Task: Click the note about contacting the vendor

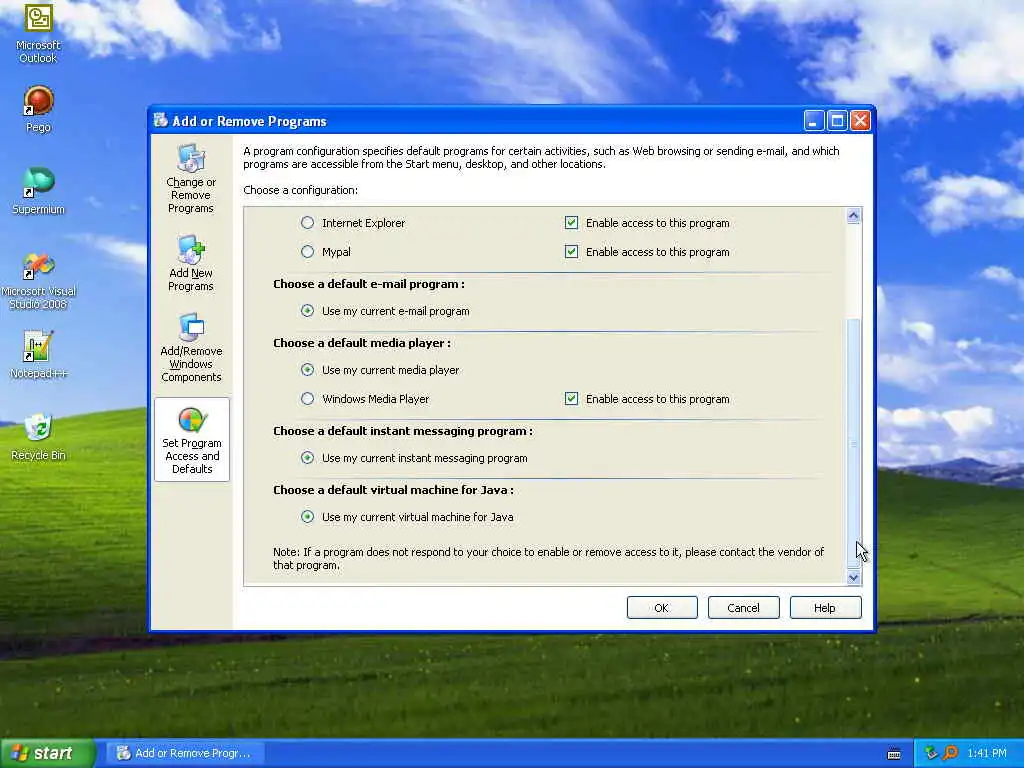Action: (549, 558)
